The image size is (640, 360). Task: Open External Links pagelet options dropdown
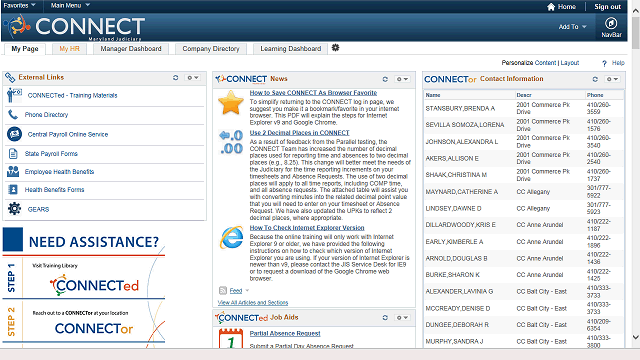pyautogui.click(x=192, y=78)
